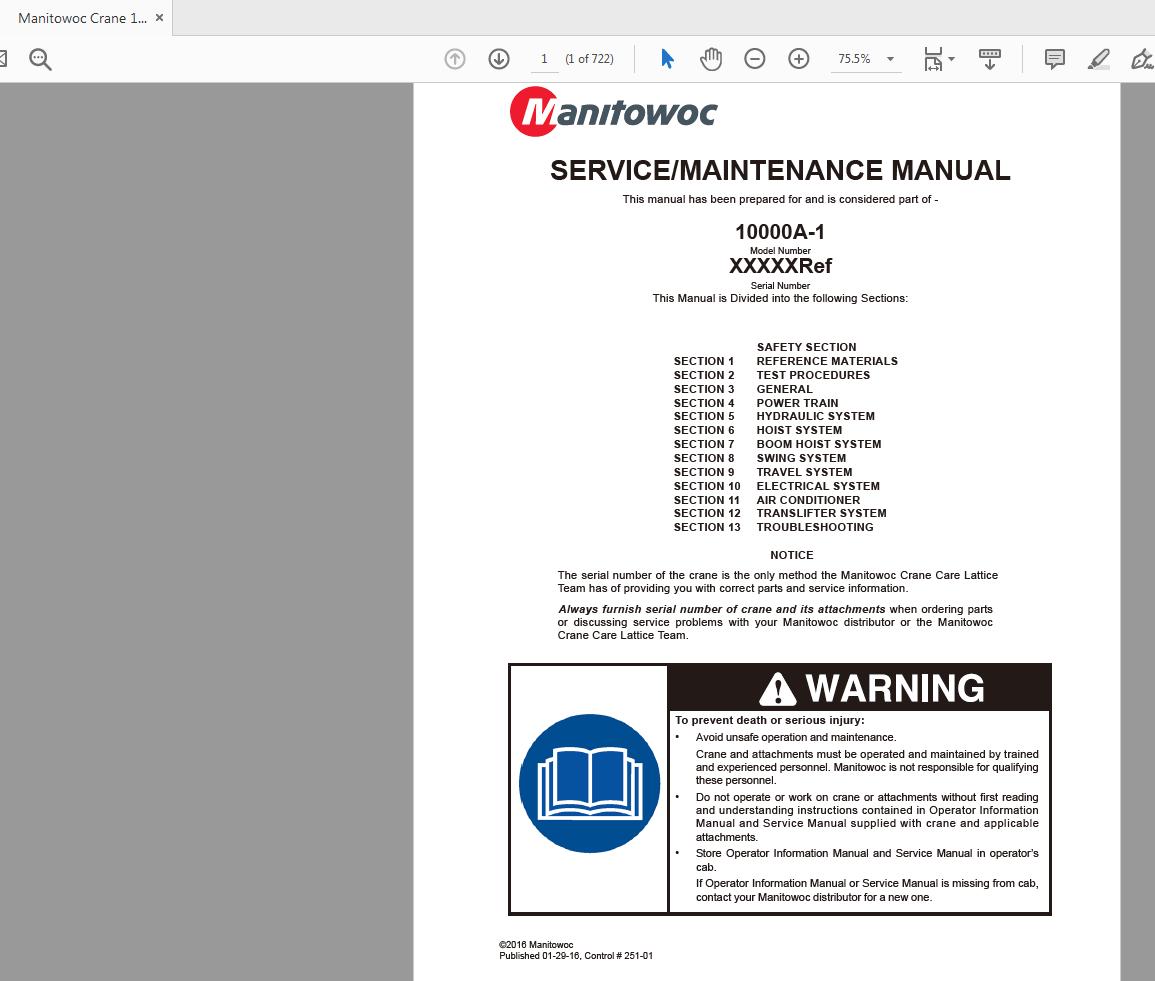The height and width of the screenshot is (981, 1155).
Task: Select the highlight text pen tool
Action: click(1099, 59)
